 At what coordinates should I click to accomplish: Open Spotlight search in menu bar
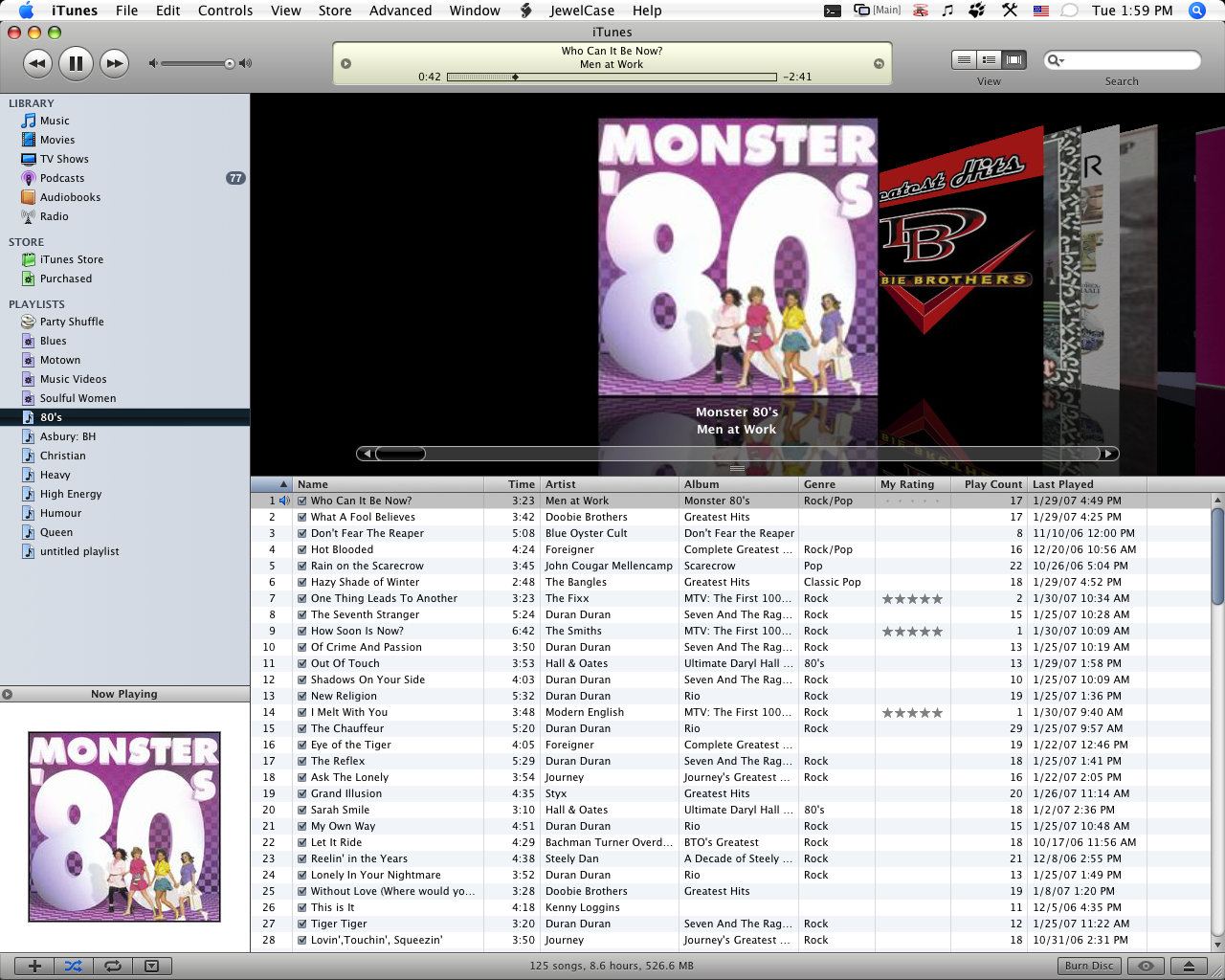[1196, 11]
